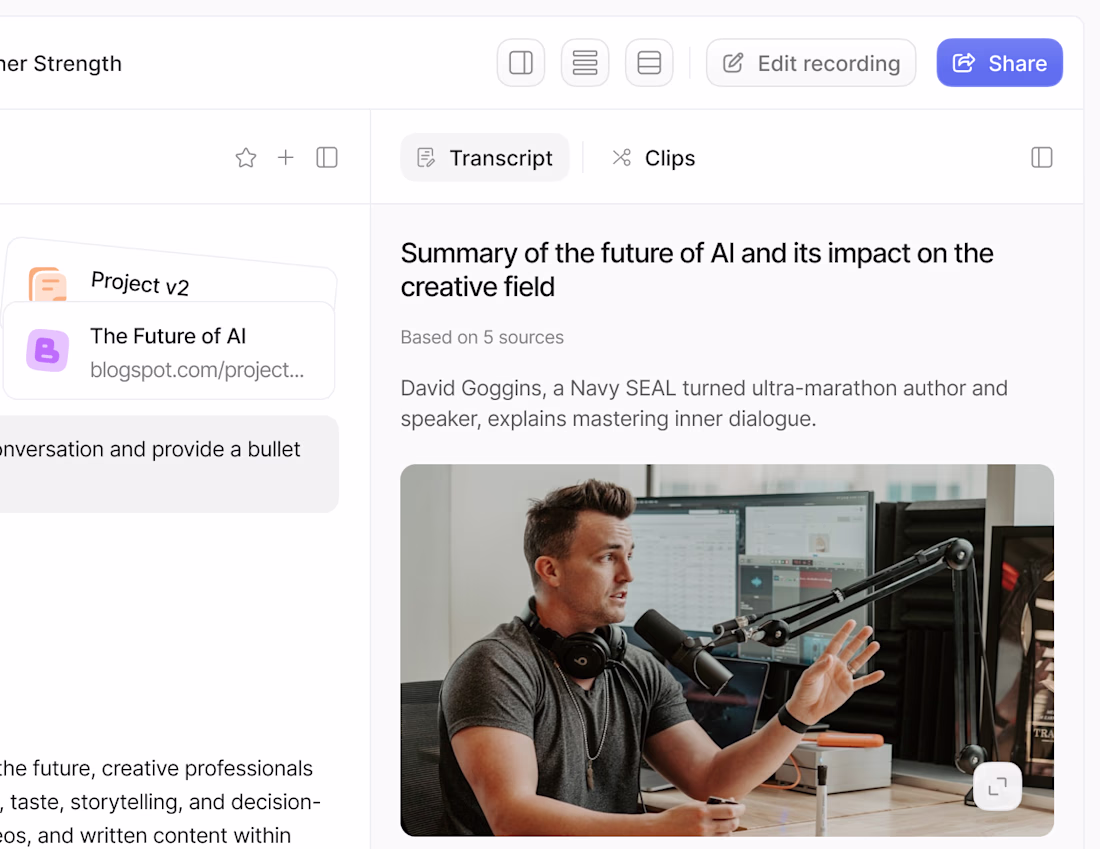Click the prompt bubble 'provide a bullet'
Screen dimensions: 1100x849
point(168,464)
